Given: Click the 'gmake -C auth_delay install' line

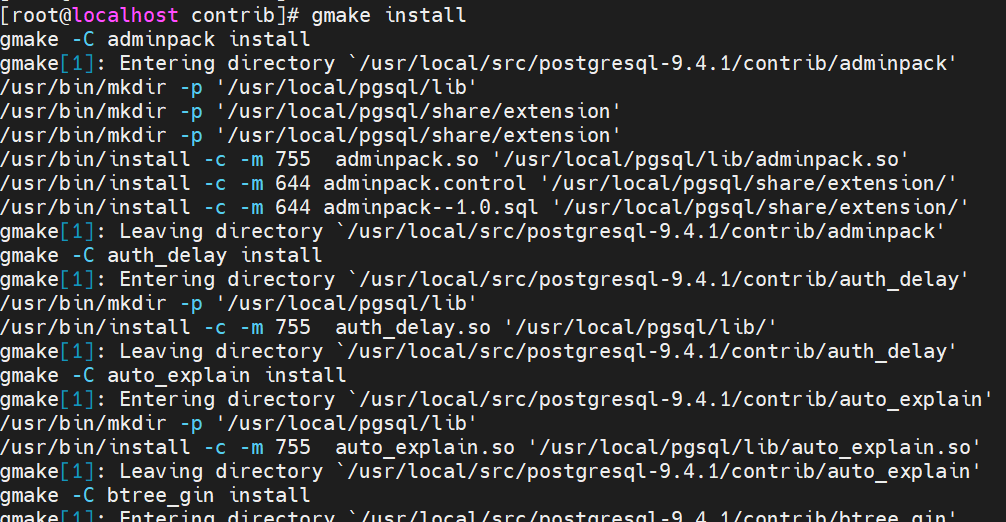Looking at the screenshot, I should (x=161, y=255).
